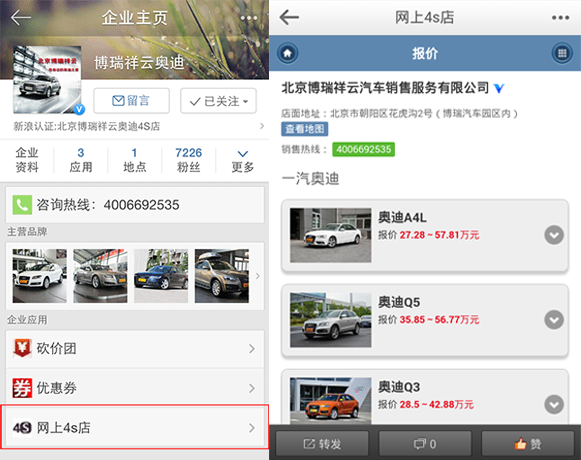Show more 主营品牌 photos with the right arrow

coord(258,276)
